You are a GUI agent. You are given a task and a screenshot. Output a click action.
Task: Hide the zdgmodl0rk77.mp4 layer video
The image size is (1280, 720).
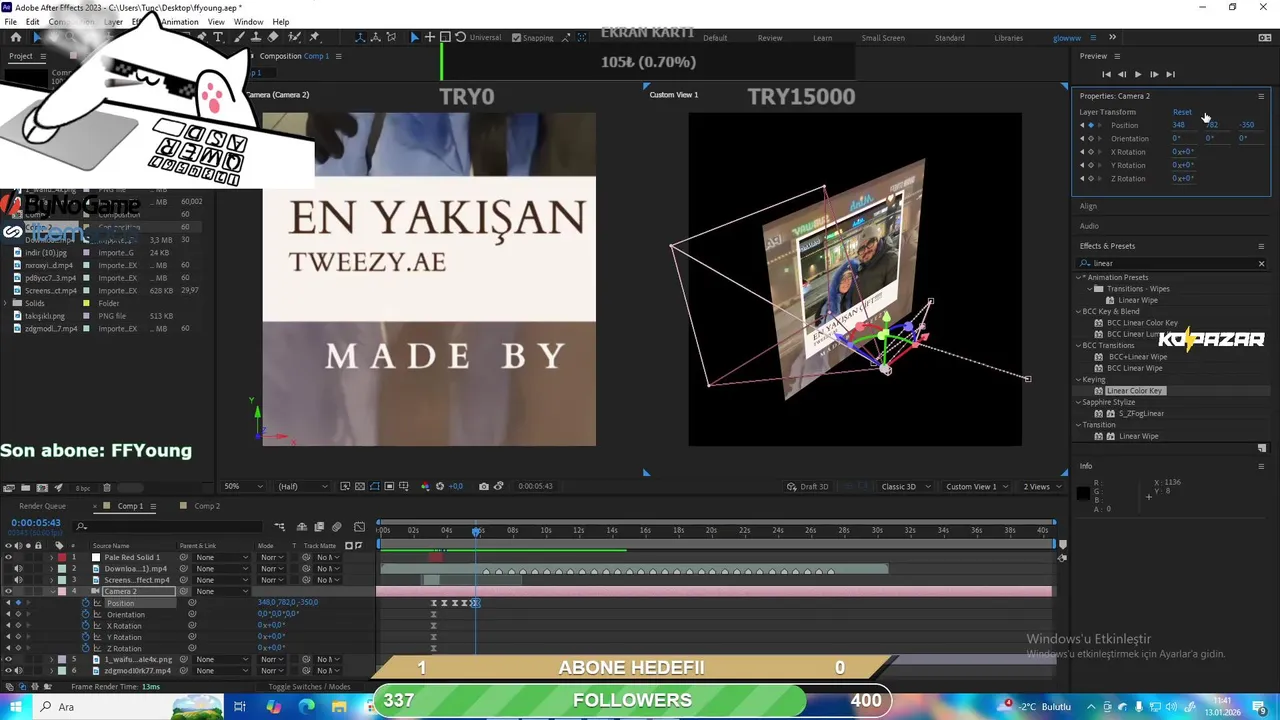[x=8, y=671]
